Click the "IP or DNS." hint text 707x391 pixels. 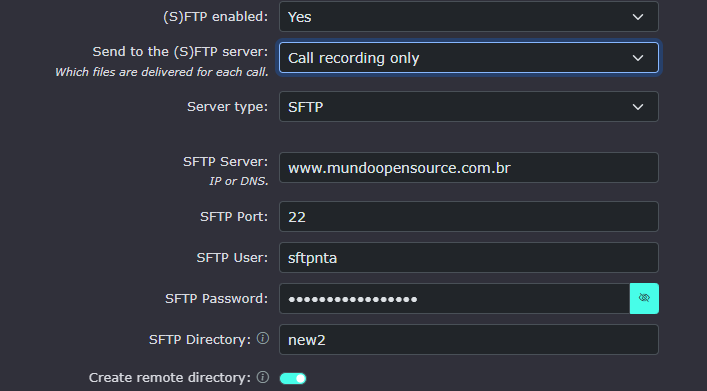239,181
